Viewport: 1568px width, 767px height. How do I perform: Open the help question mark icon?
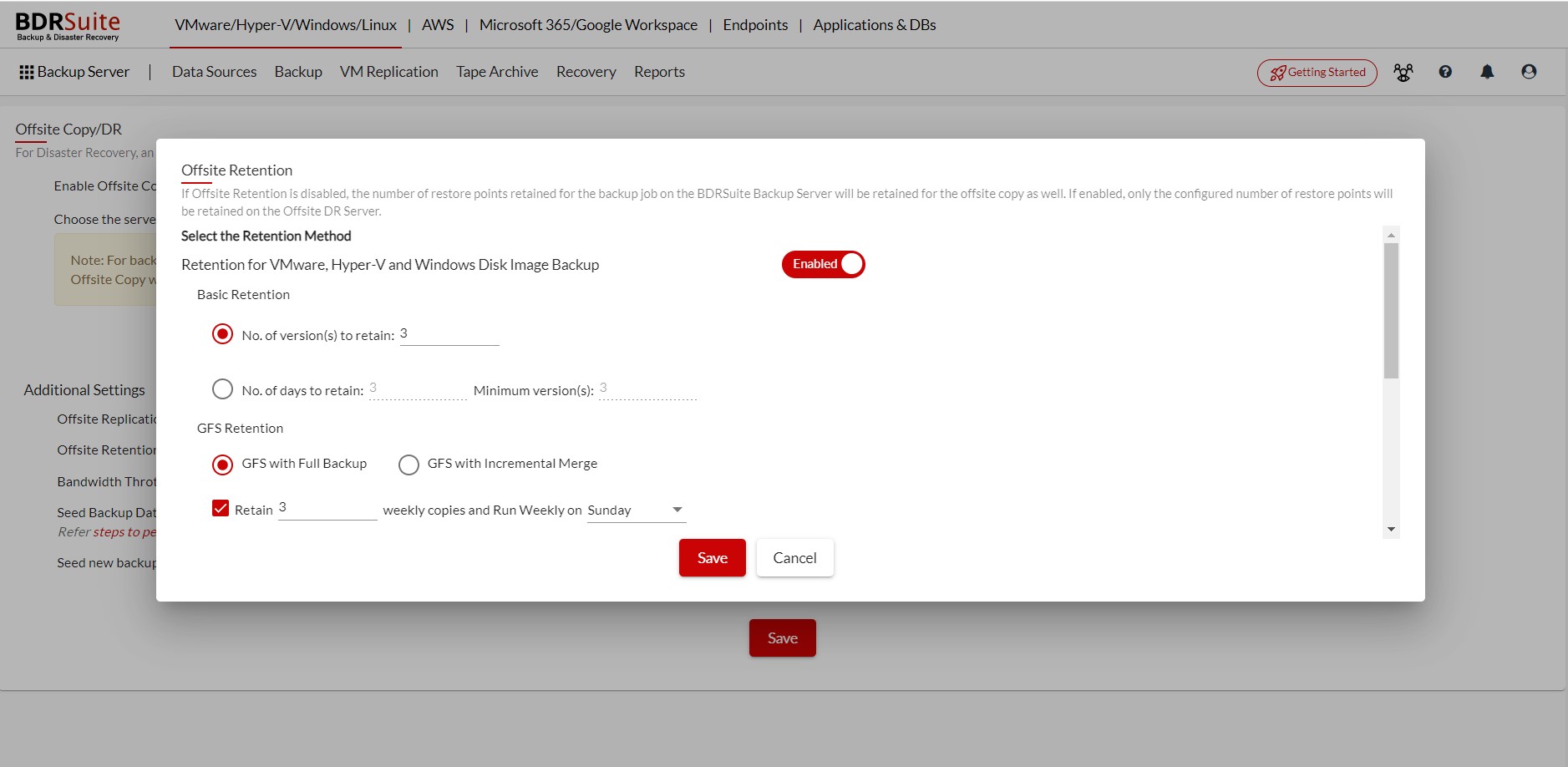point(1445,72)
